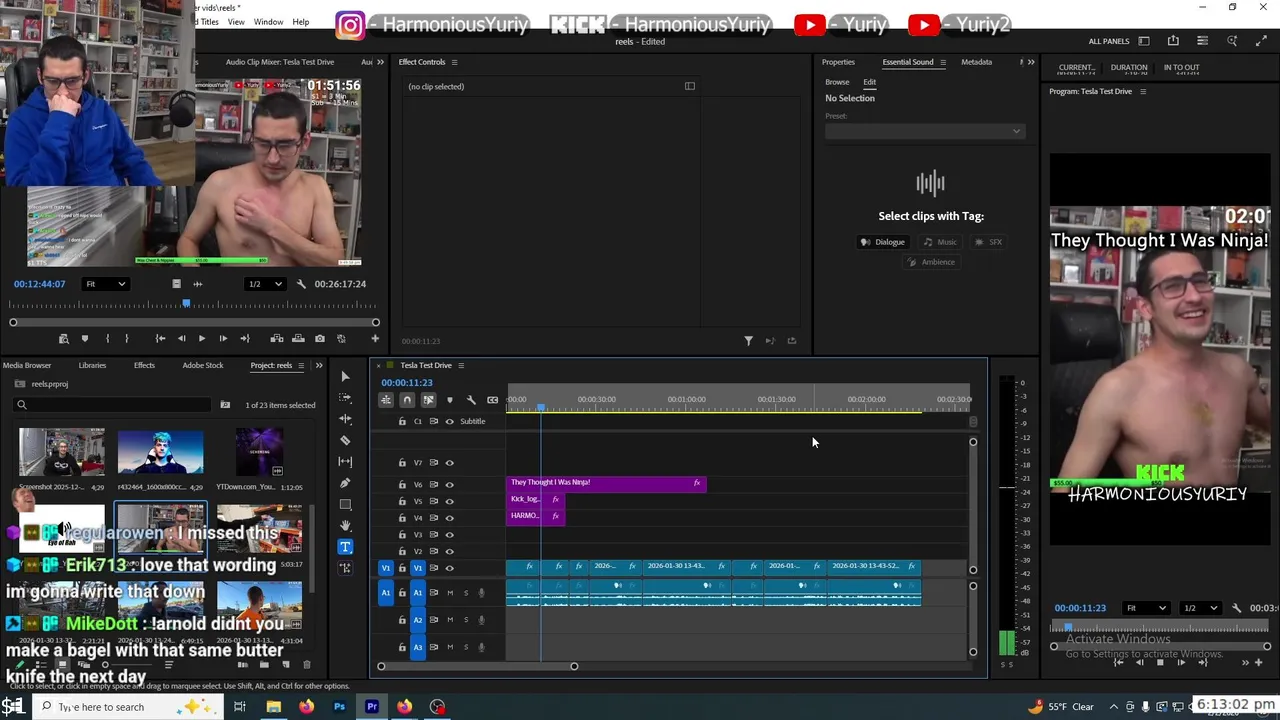Select the Track Select Forward tool
The width and height of the screenshot is (1280, 720).
(x=345, y=398)
